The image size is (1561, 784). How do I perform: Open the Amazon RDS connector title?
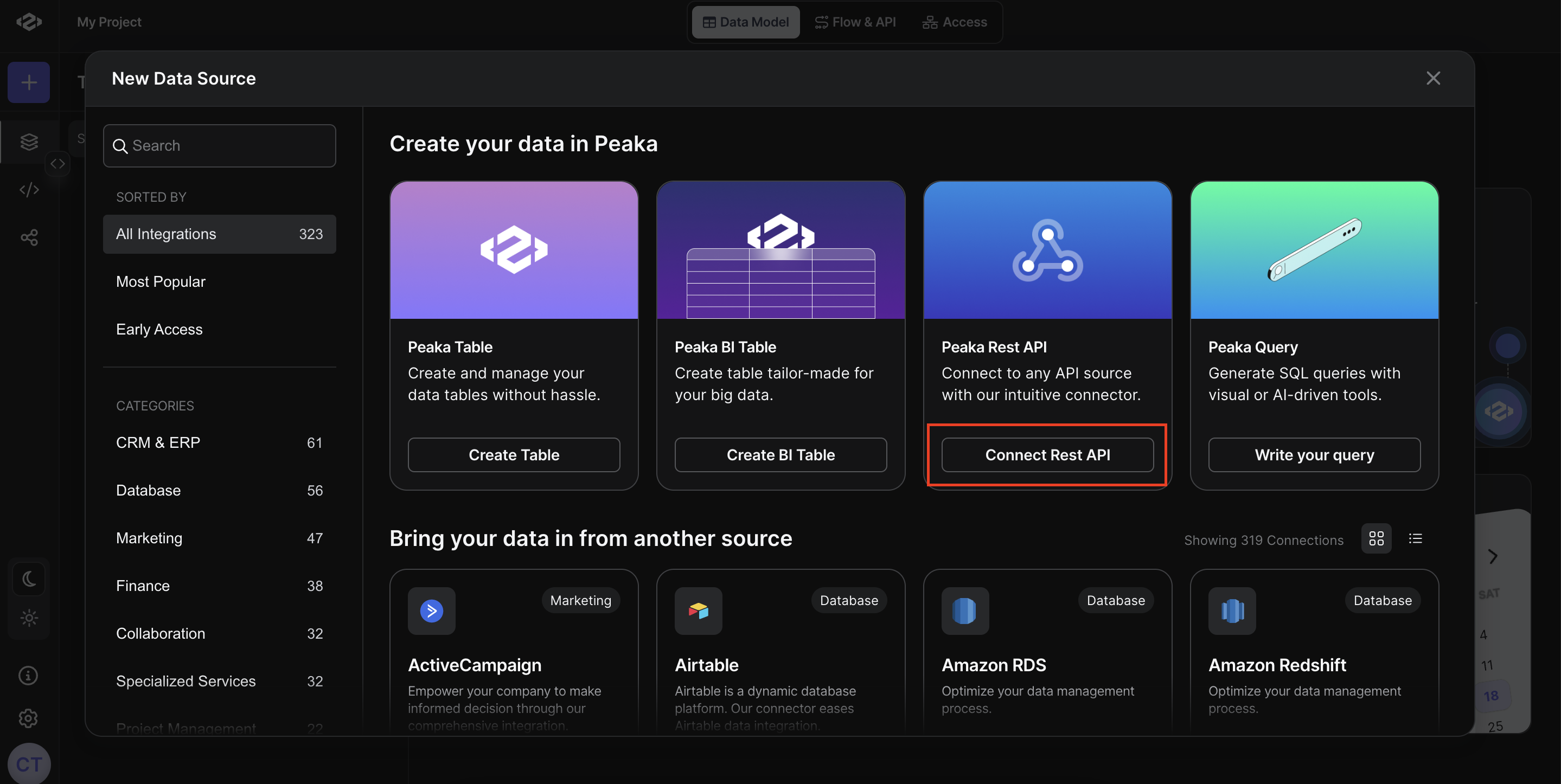(x=994, y=665)
